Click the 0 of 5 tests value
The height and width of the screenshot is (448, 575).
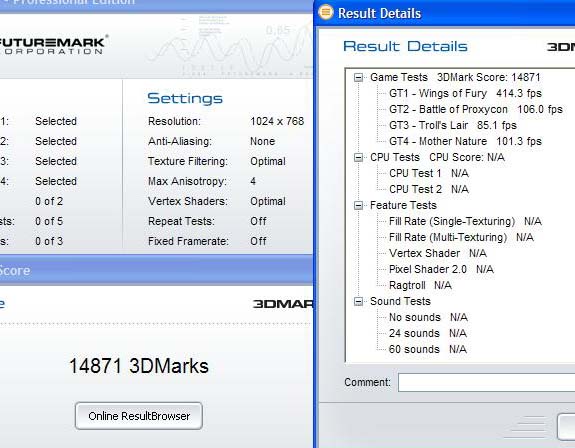(x=49, y=221)
